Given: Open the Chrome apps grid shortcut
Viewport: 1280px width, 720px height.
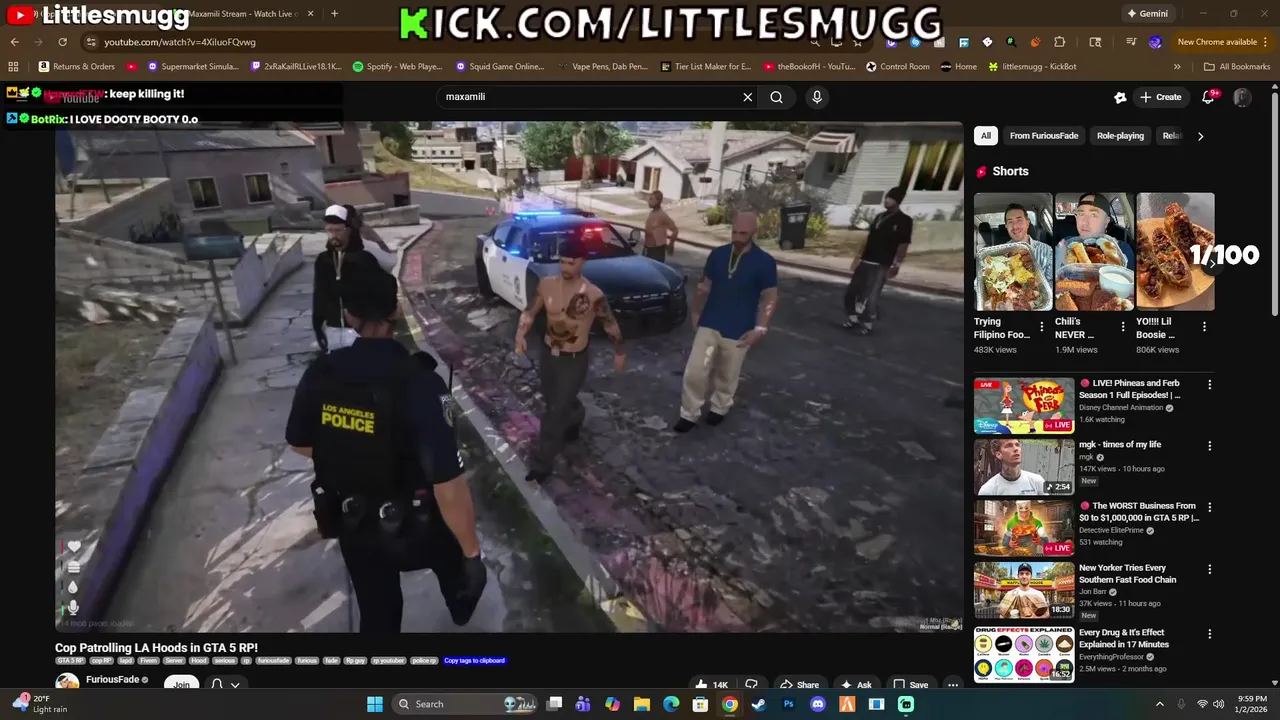Looking at the screenshot, I should click(13, 67).
